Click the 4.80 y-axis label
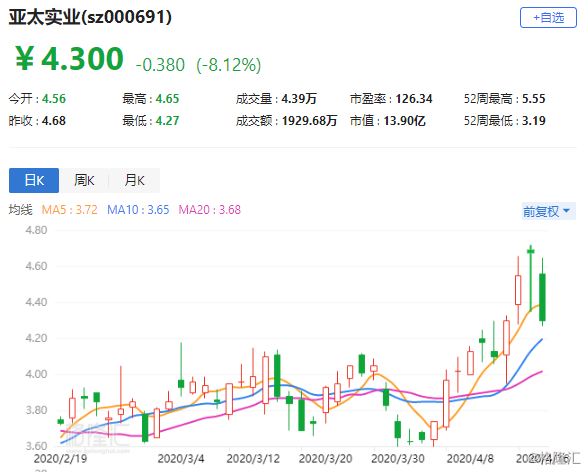This screenshot has height=472, width=588. point(36,230)
